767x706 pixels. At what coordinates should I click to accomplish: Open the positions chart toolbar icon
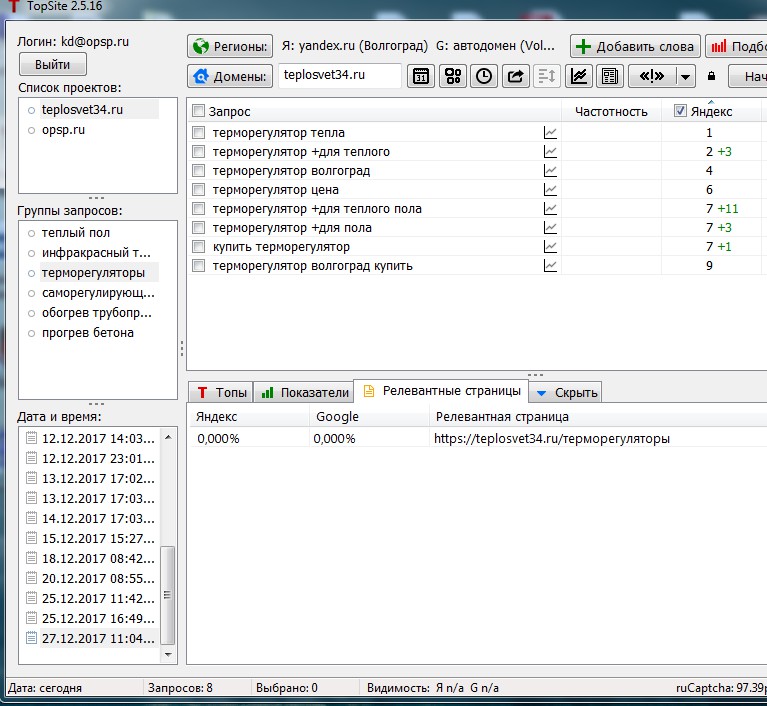click(x=579, y=76)
